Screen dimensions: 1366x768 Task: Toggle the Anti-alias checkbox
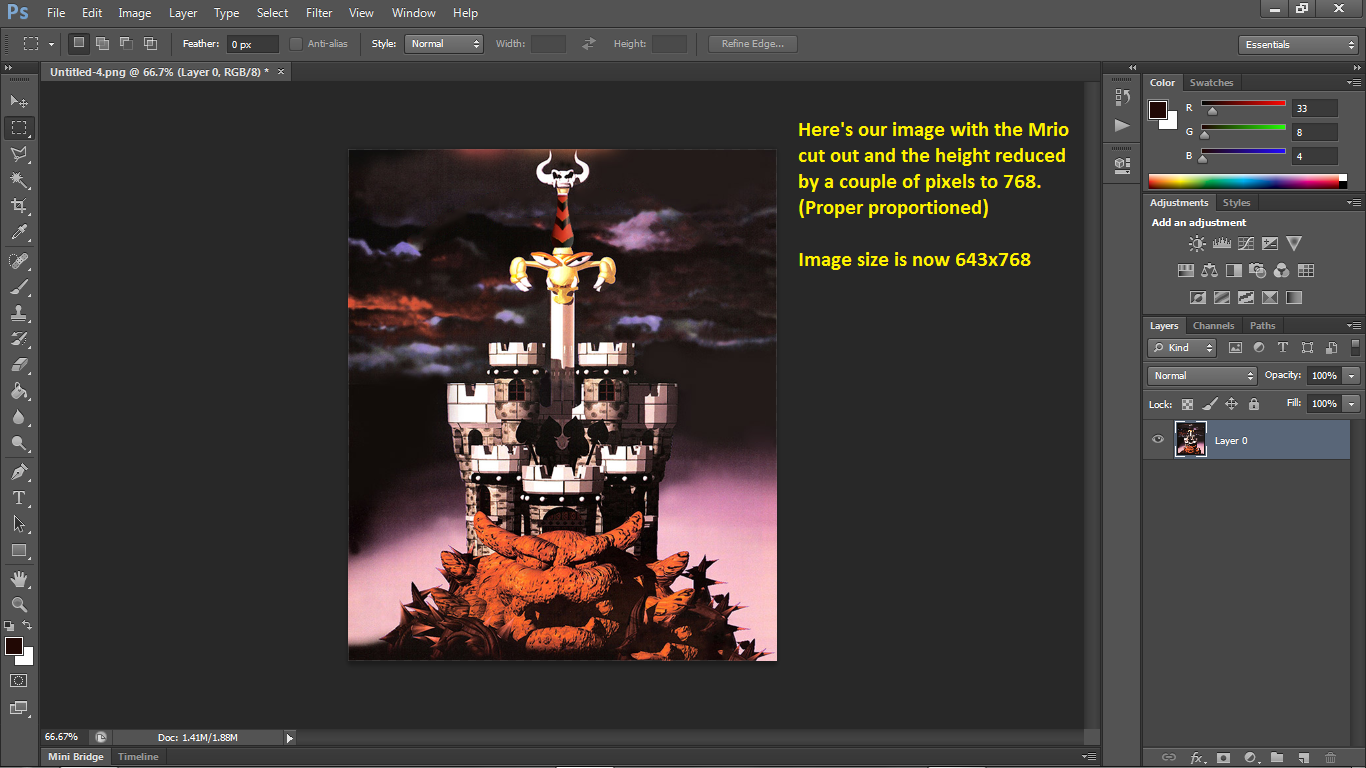click(x=296, y=44)
